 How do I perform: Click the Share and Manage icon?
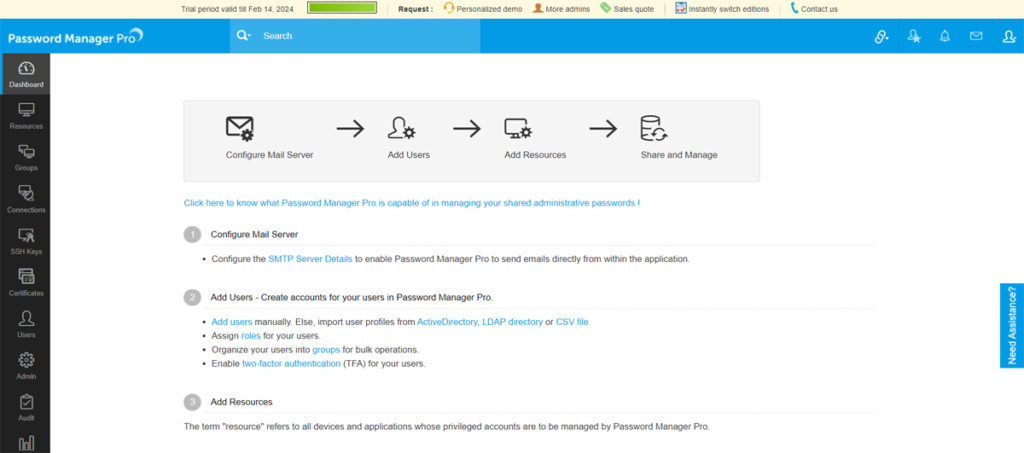click(x=653, y=129)
